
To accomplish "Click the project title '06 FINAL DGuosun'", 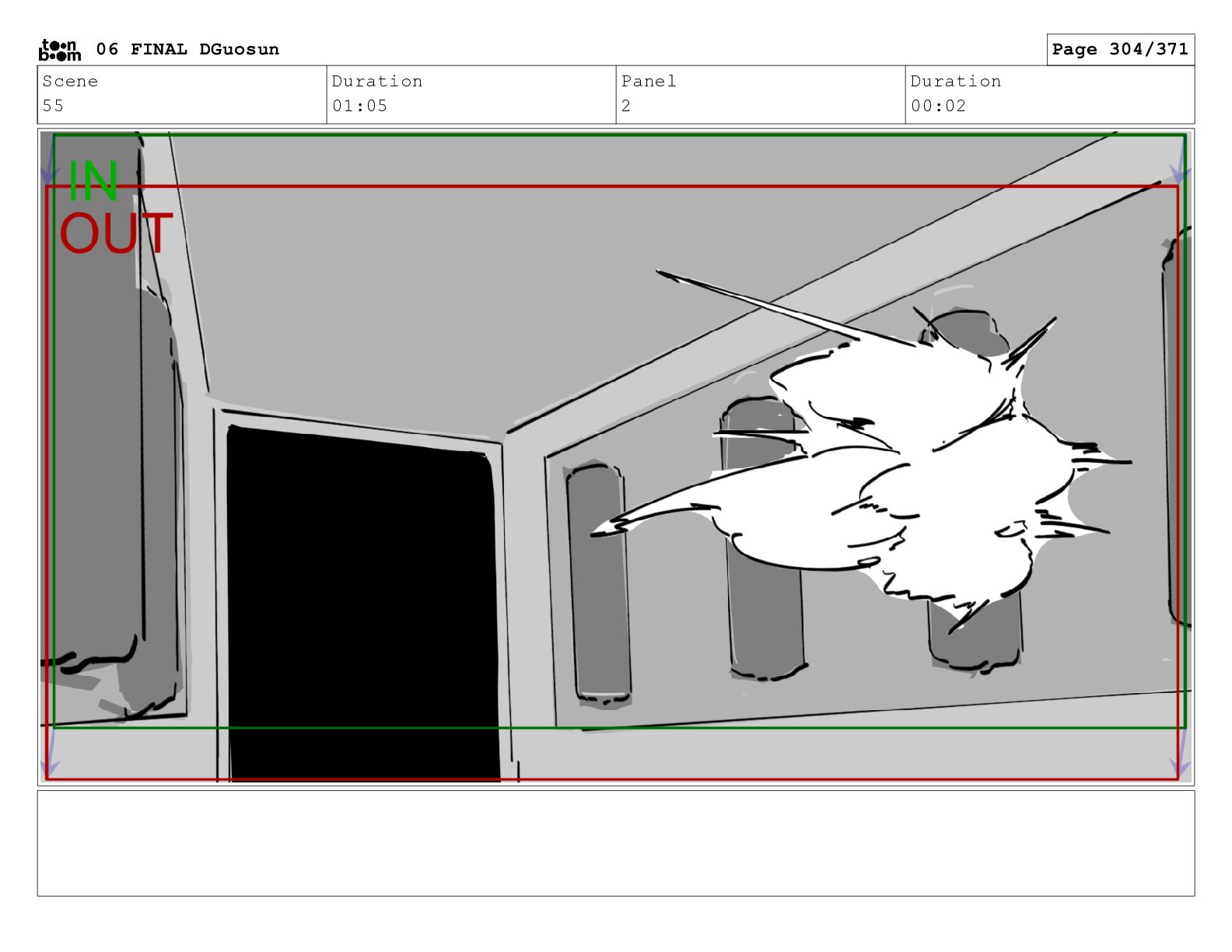I will pos(187,50).
